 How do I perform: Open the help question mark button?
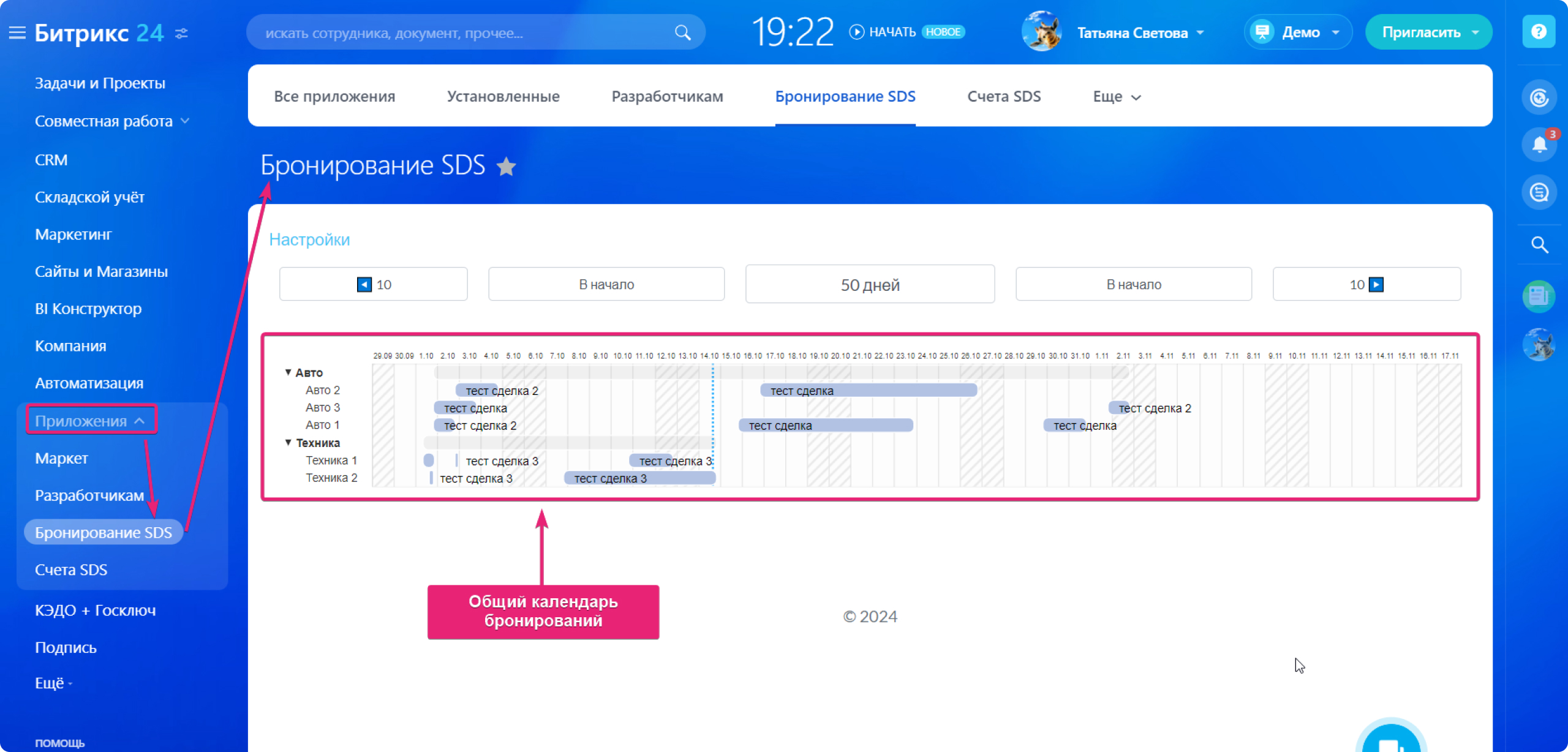[x=1538, y=32]
